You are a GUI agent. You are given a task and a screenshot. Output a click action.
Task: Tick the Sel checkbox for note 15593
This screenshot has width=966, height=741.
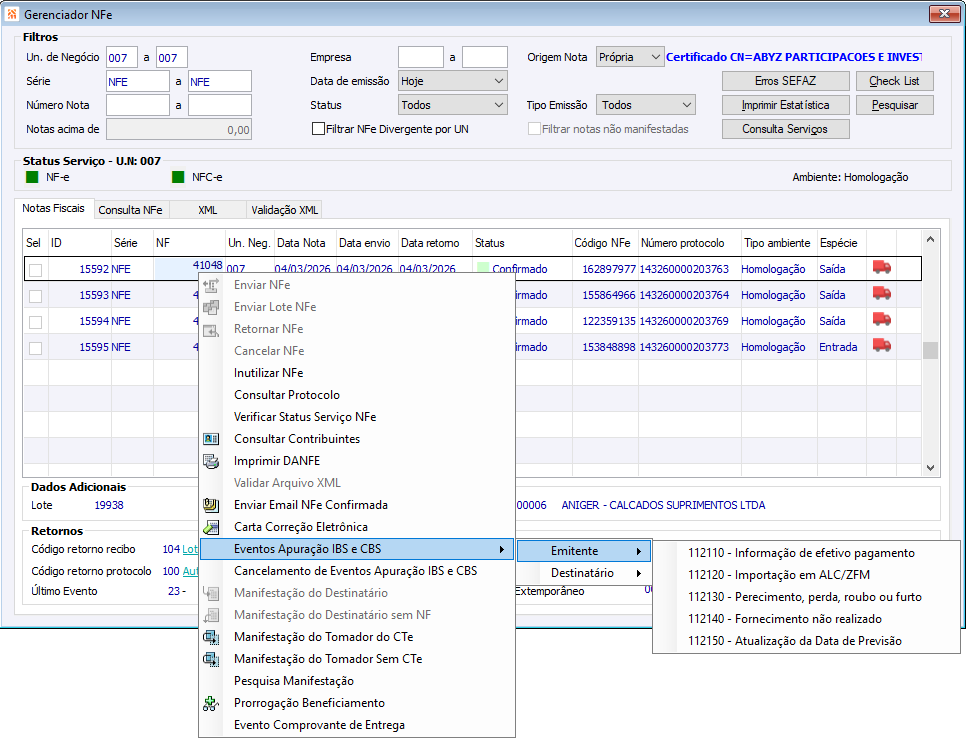[x=36, y=296]
